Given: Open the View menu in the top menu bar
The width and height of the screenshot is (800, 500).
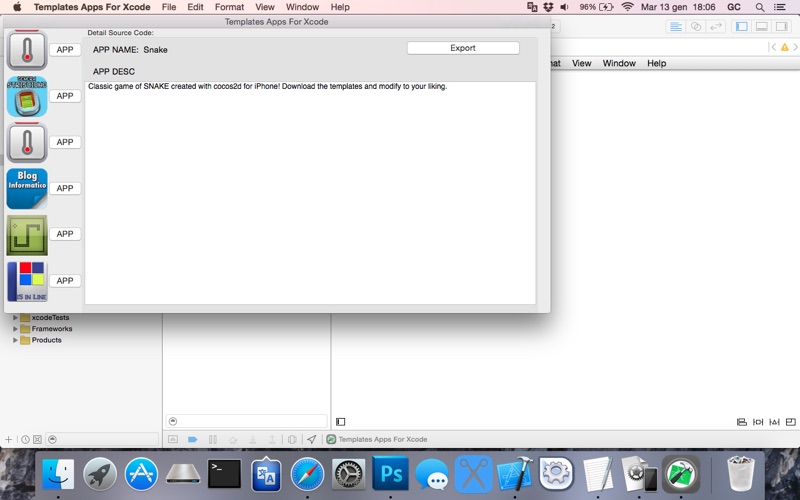Looking at the screenshot, I should (265, 7).
